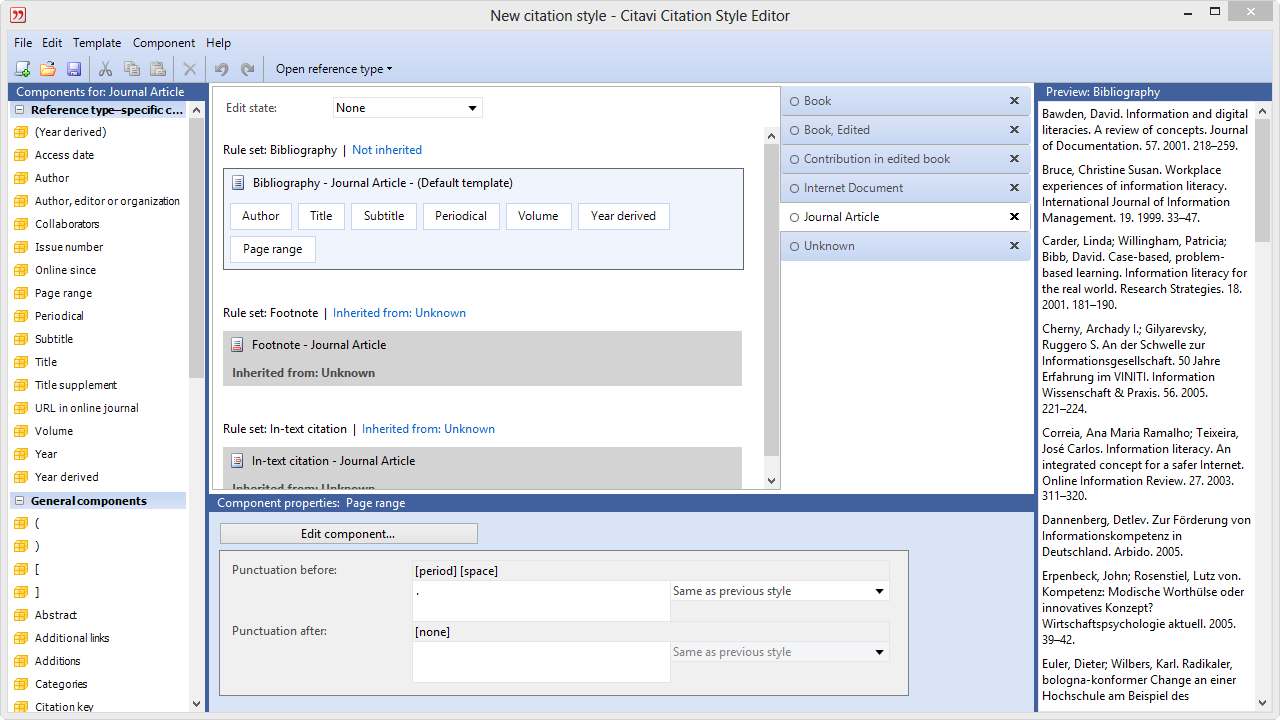Click the Cut scissors toolbar icon

tap(105, 69)
